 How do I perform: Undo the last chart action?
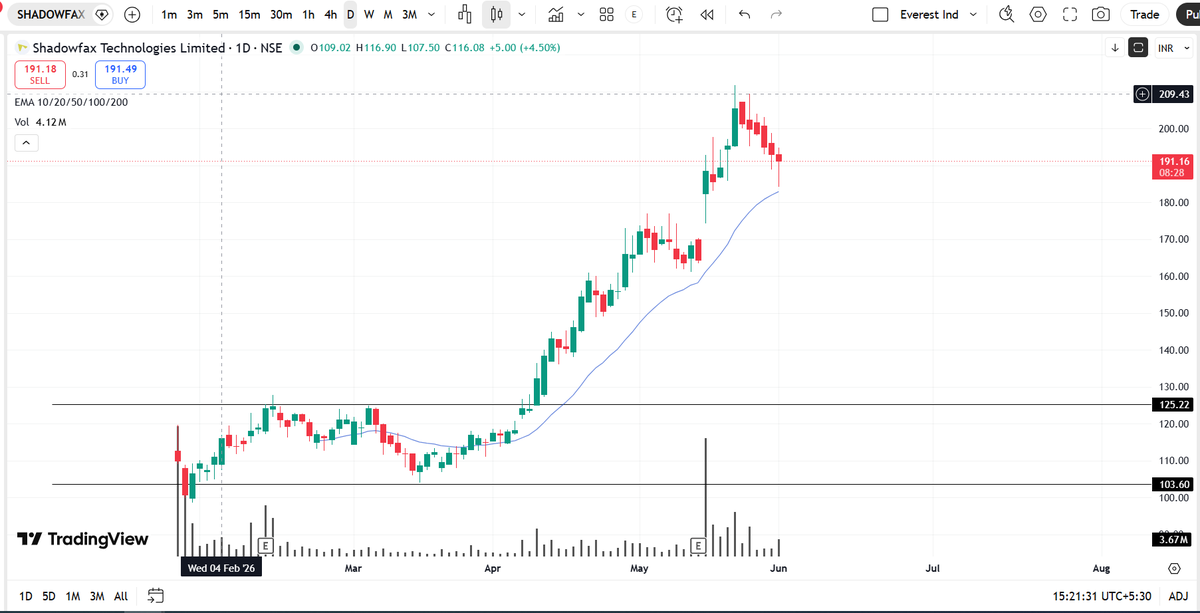click(x=743, y=14)
